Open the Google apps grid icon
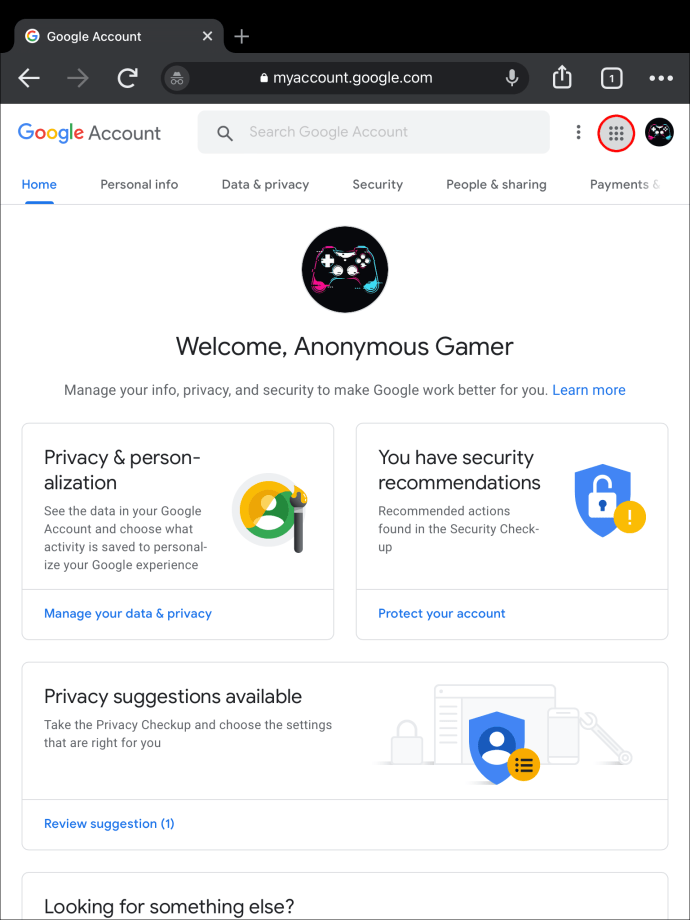The image size is (690, 920). click(x=615, y=134)
